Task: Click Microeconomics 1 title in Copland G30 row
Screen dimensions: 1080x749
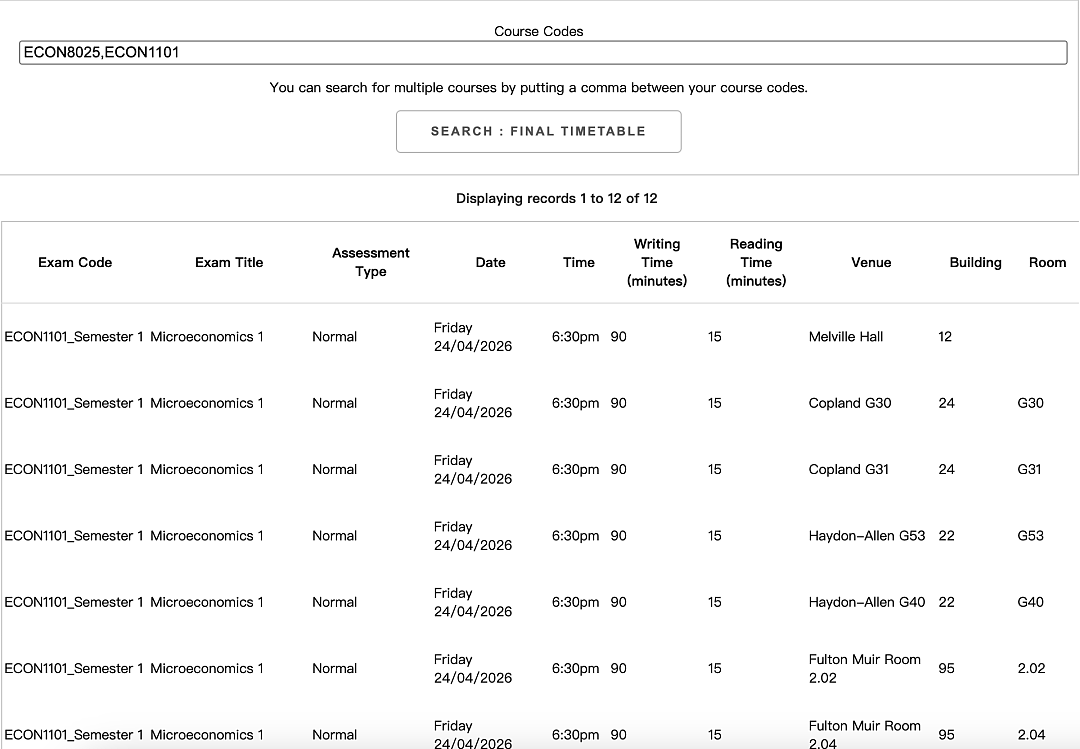Action: (x=207, y=403)
